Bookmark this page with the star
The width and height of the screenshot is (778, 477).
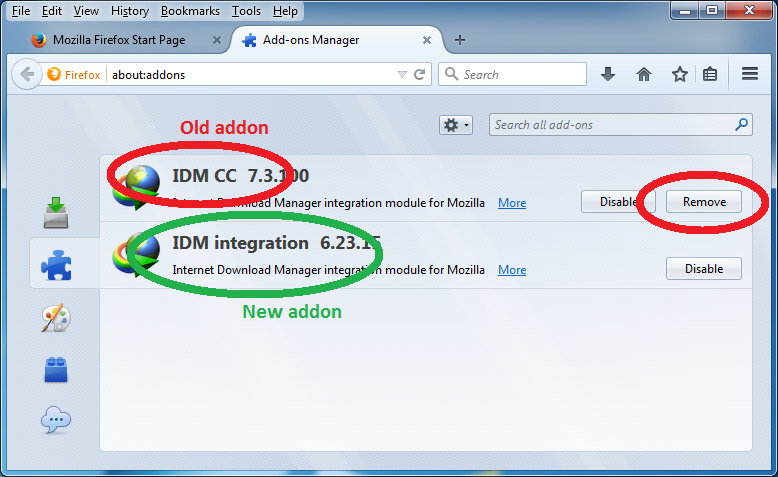tap(680, 74)
